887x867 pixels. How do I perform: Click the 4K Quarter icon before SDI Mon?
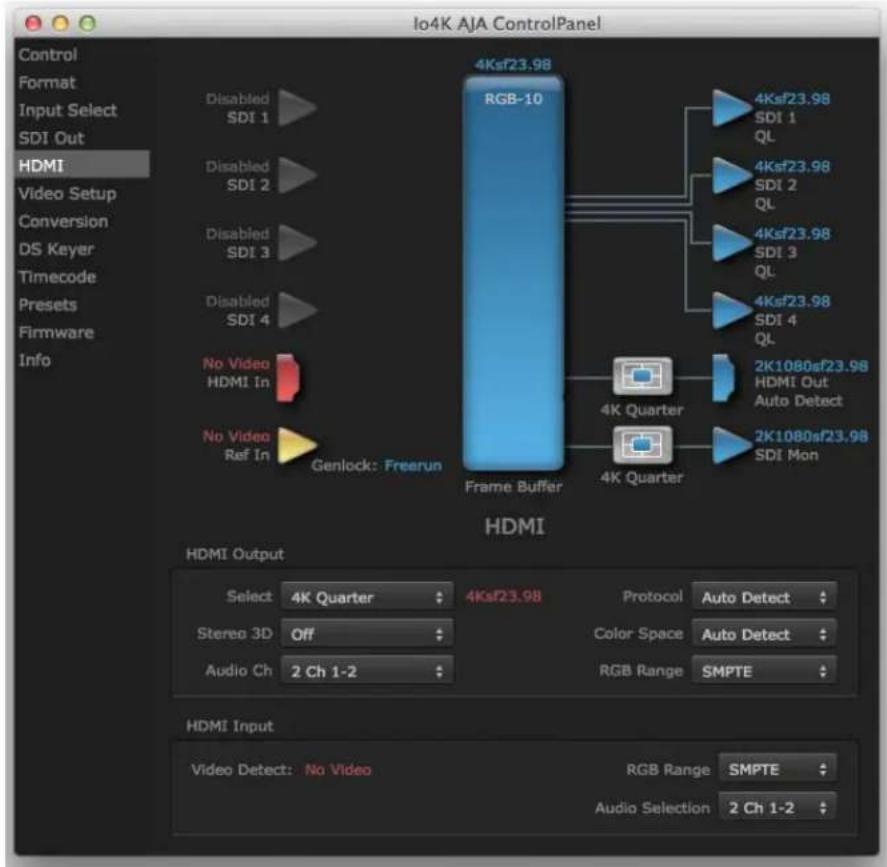point(643,445)
